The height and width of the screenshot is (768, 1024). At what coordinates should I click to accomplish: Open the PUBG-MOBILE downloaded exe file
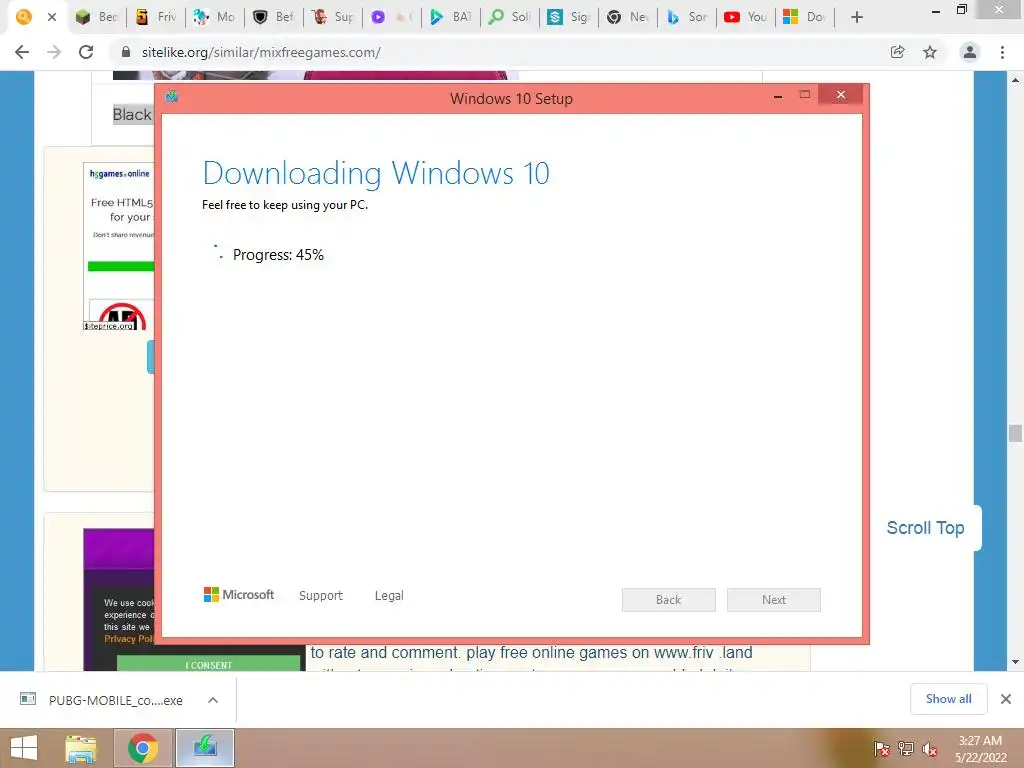pos(103,700)
